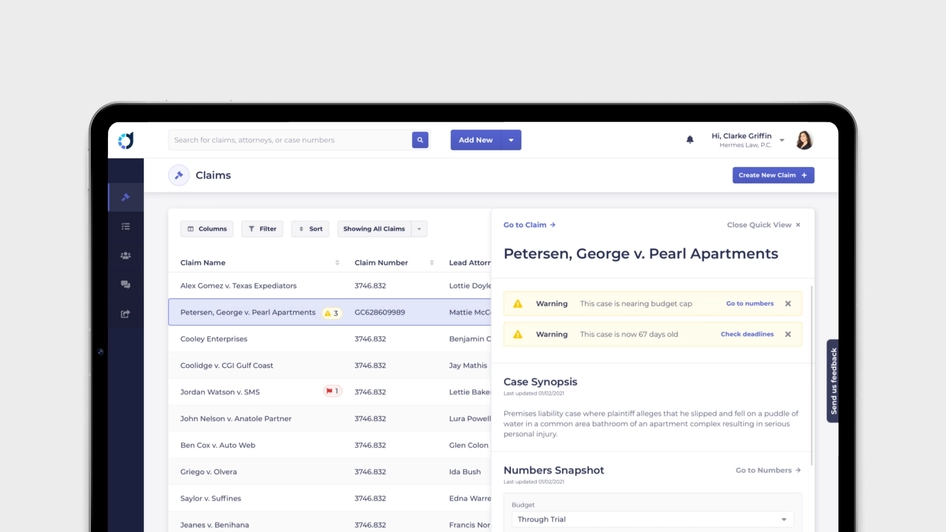Open the notifications bell
The width and height of the screenshot is (946, 532).
690,140
